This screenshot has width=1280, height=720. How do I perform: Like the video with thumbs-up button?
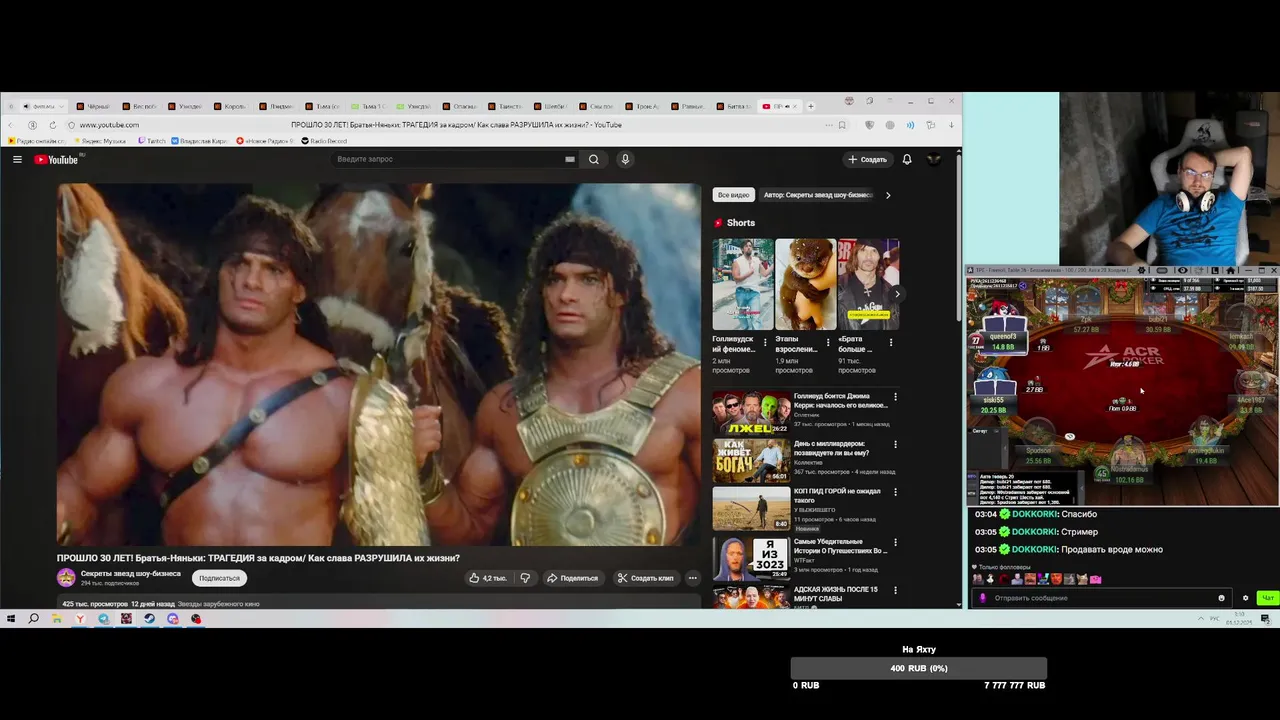(487, 578)
